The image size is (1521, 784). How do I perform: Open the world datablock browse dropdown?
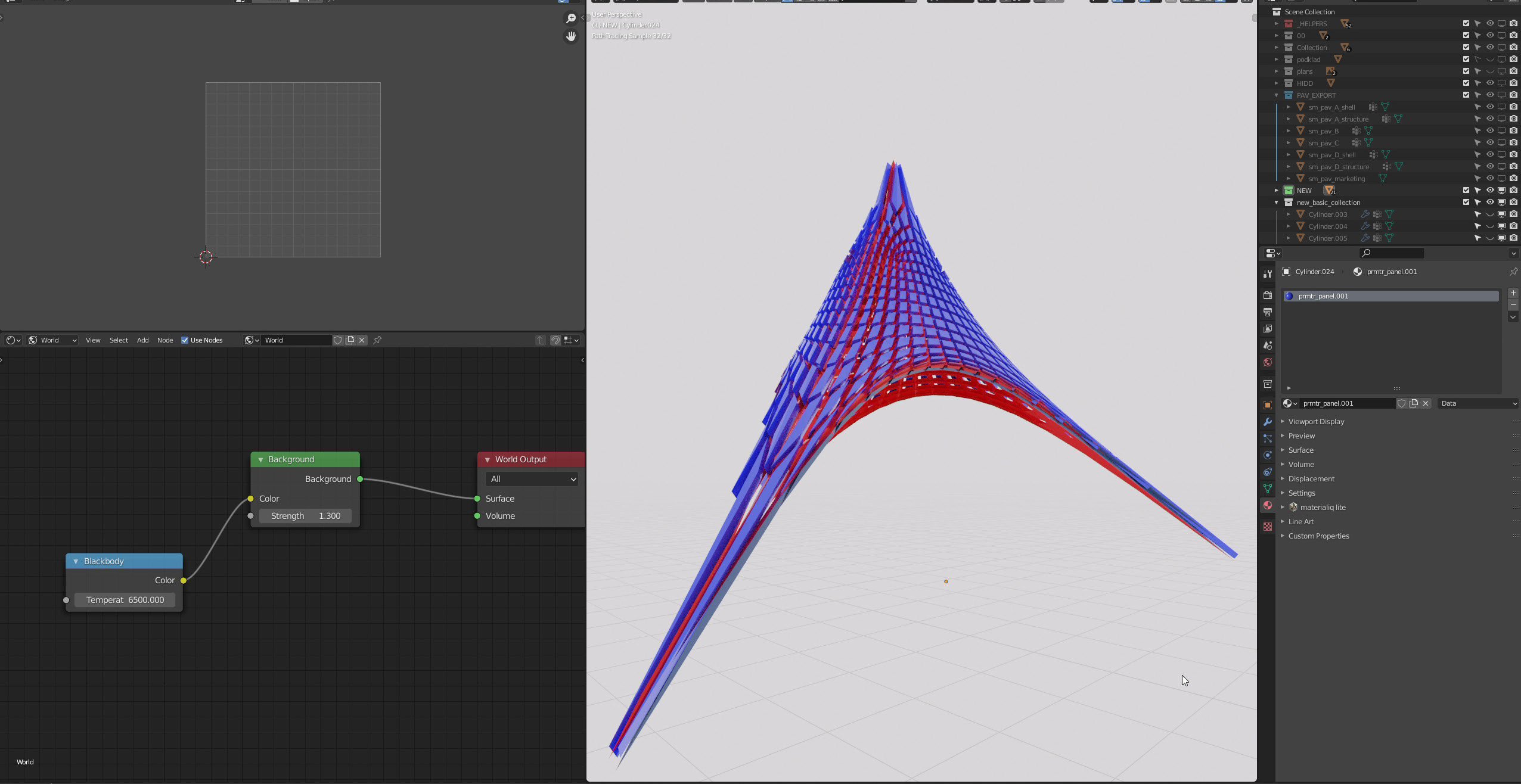[252, 340]
